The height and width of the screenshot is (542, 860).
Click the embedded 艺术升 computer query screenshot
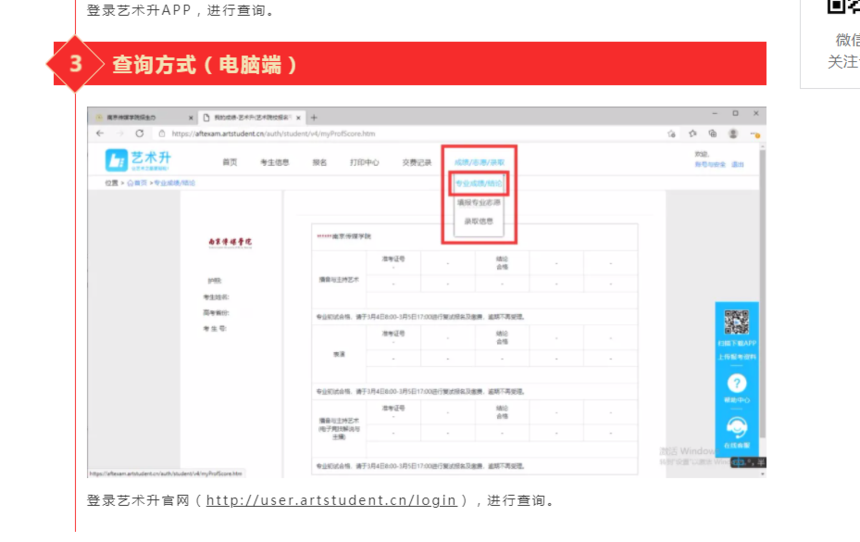pyautogui.click(x=427, y=292)
